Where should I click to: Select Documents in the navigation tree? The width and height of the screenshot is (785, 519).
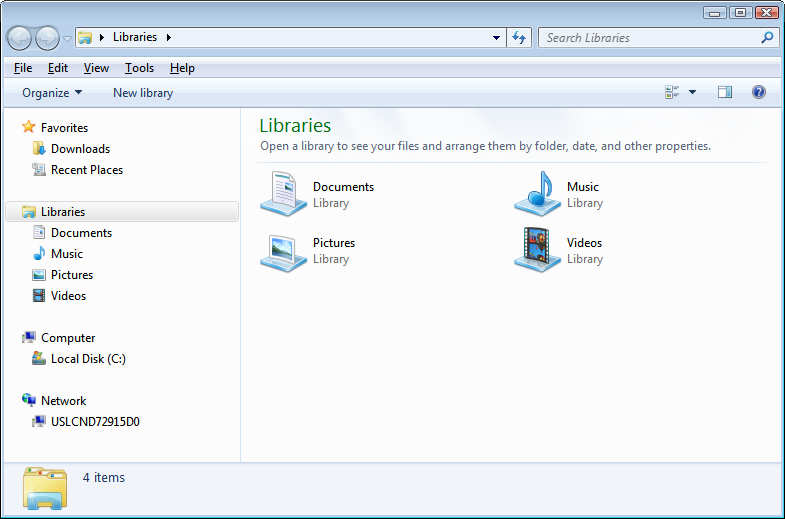tap(82, 233)
